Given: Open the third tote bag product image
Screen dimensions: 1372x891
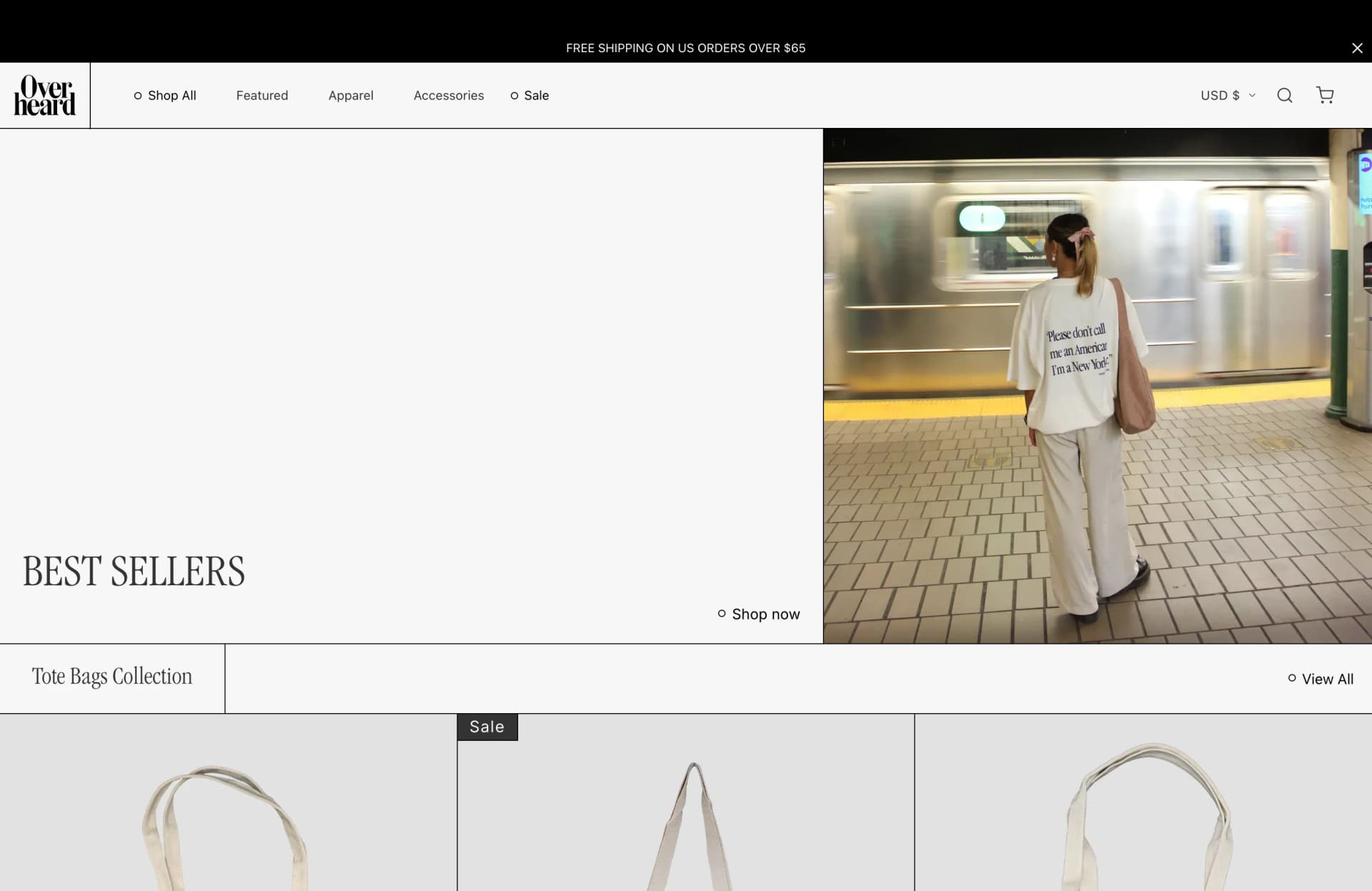Looking at the screenshot, I should (1143, 802).
